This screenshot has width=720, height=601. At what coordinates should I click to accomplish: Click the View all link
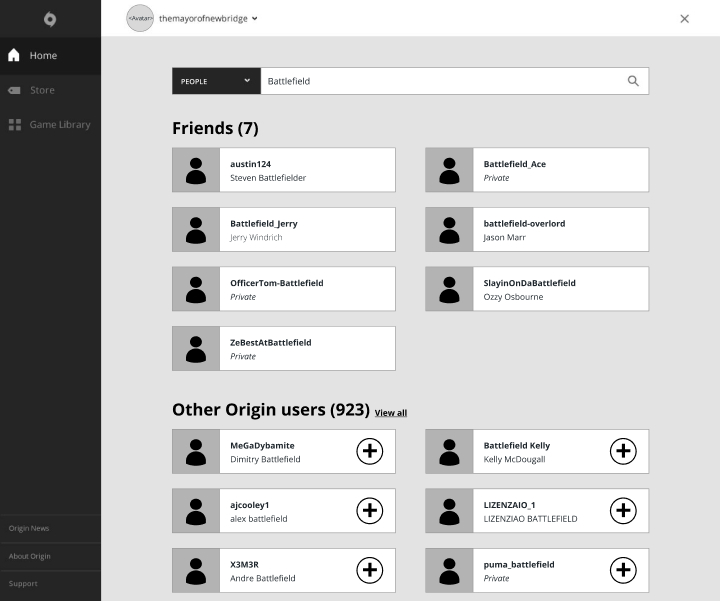[390, 413]
